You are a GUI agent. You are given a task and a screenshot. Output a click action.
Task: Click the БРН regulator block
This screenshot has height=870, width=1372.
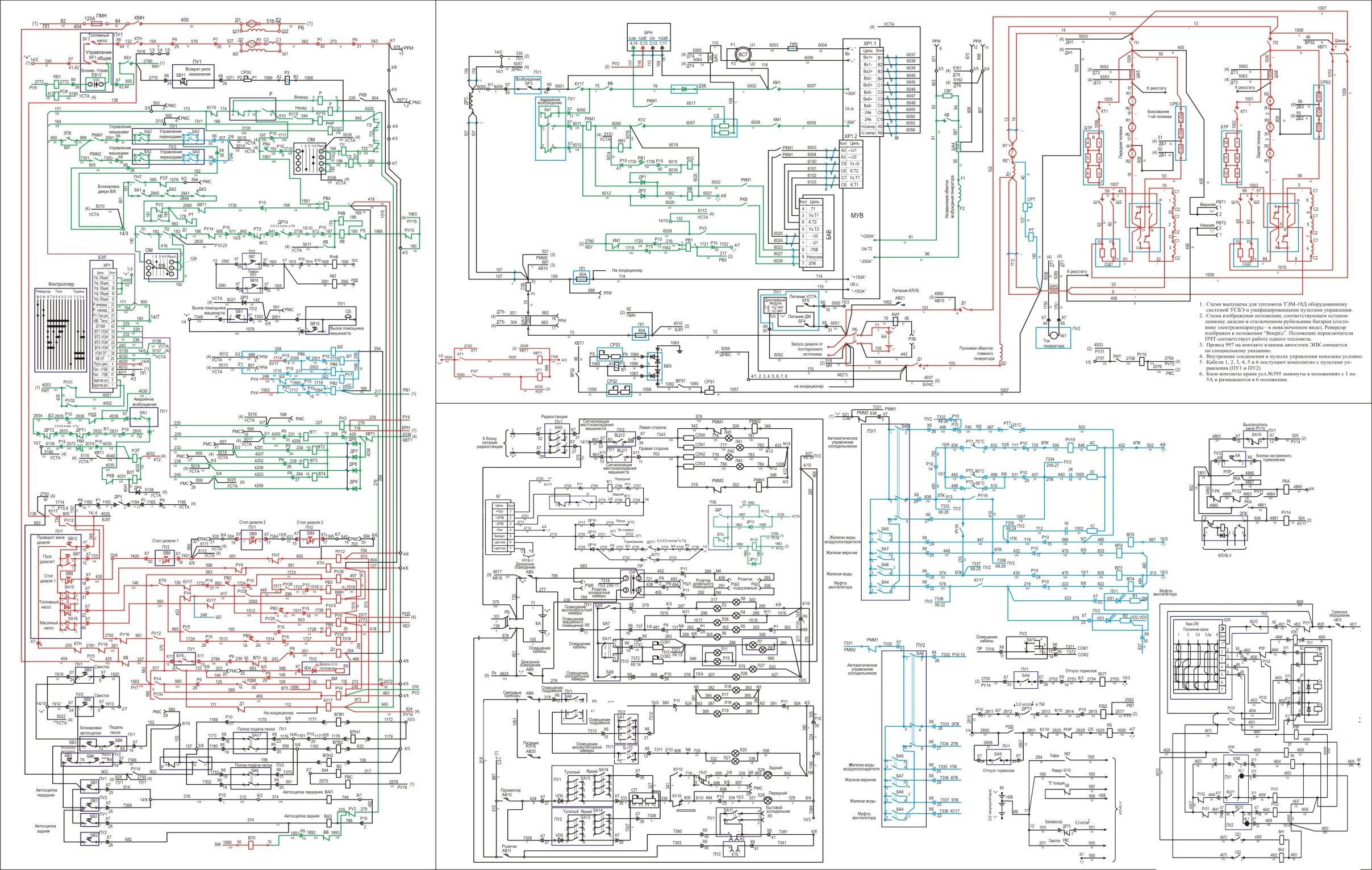click(649, 35)
